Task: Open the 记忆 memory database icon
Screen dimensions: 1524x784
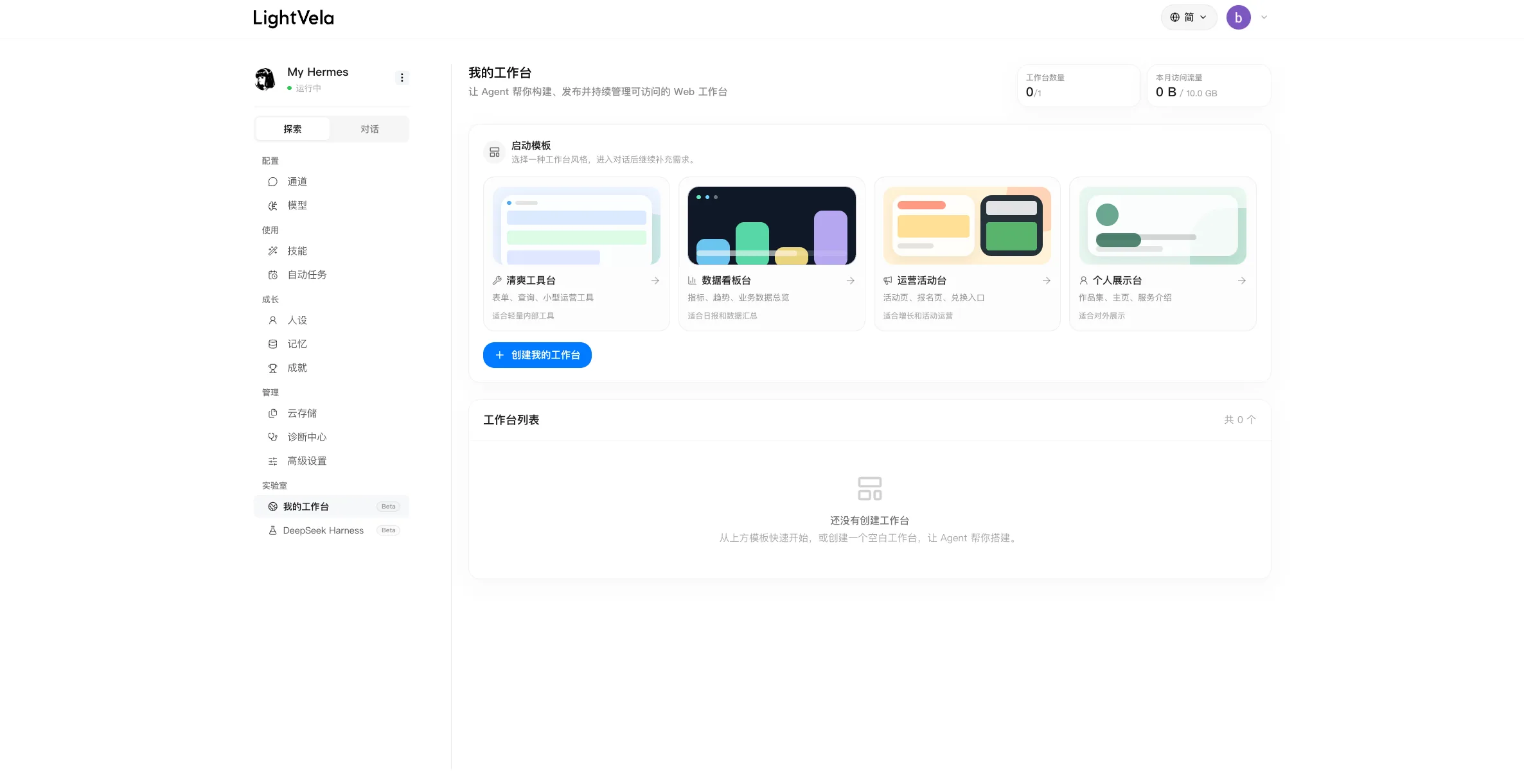Action: point(272,344)
